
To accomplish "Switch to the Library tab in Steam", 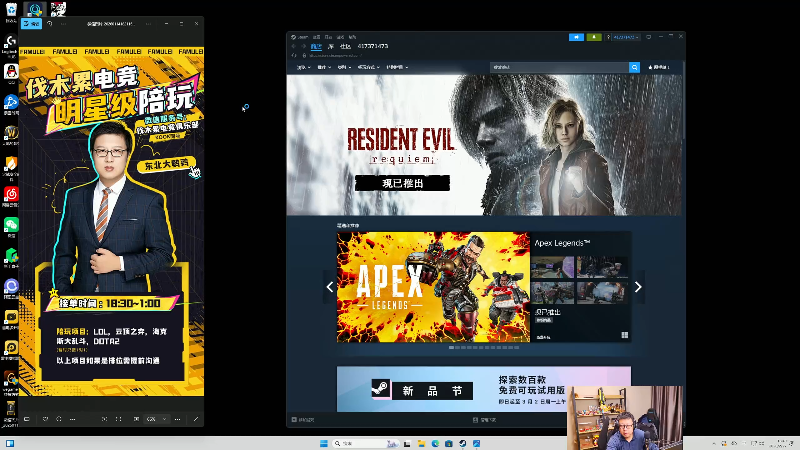I will 331,46.
